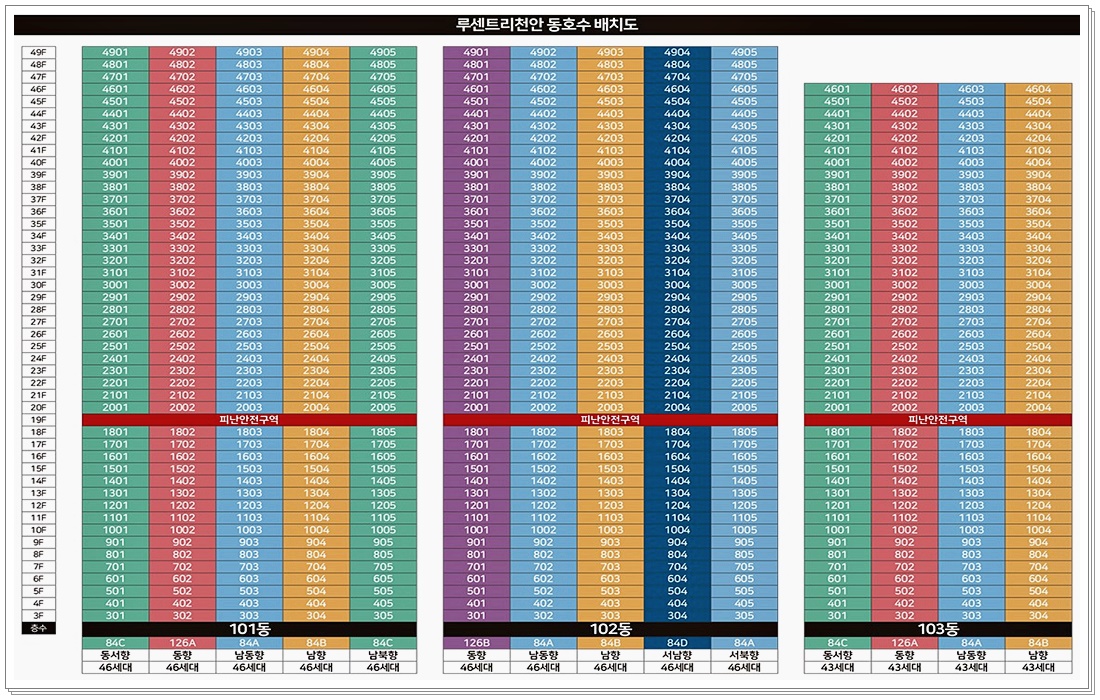Select unit 302 in 101동
Screen dimensions: 1100x700
pos(182,615)
